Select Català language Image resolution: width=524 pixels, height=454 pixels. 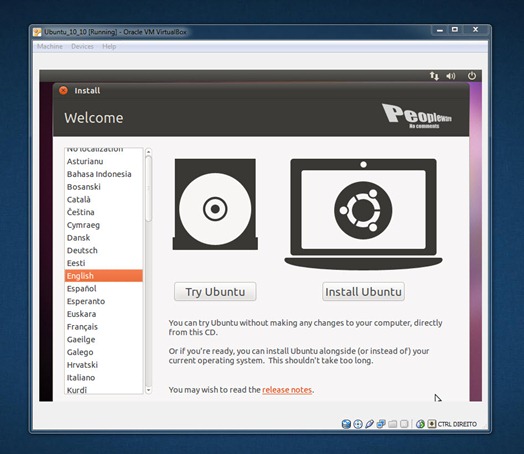[104, 199]
